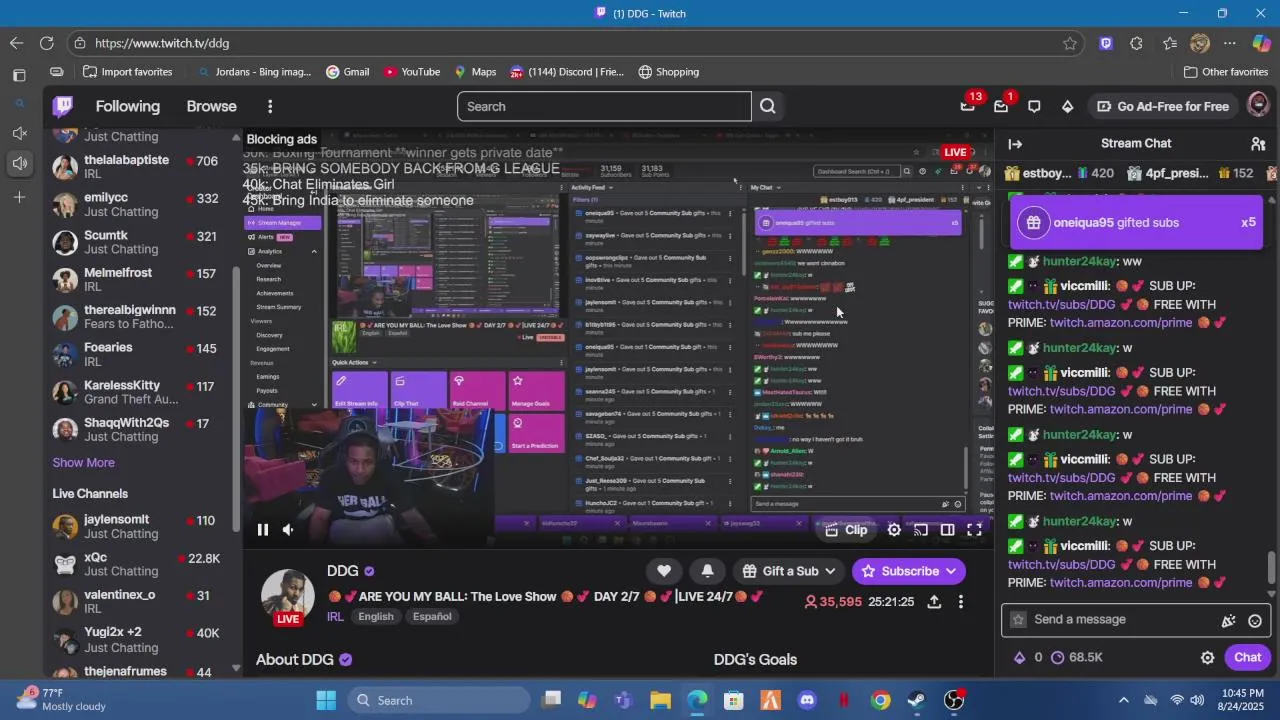Pause the DDG stream

pyautogui.click(x=263, y=530)
